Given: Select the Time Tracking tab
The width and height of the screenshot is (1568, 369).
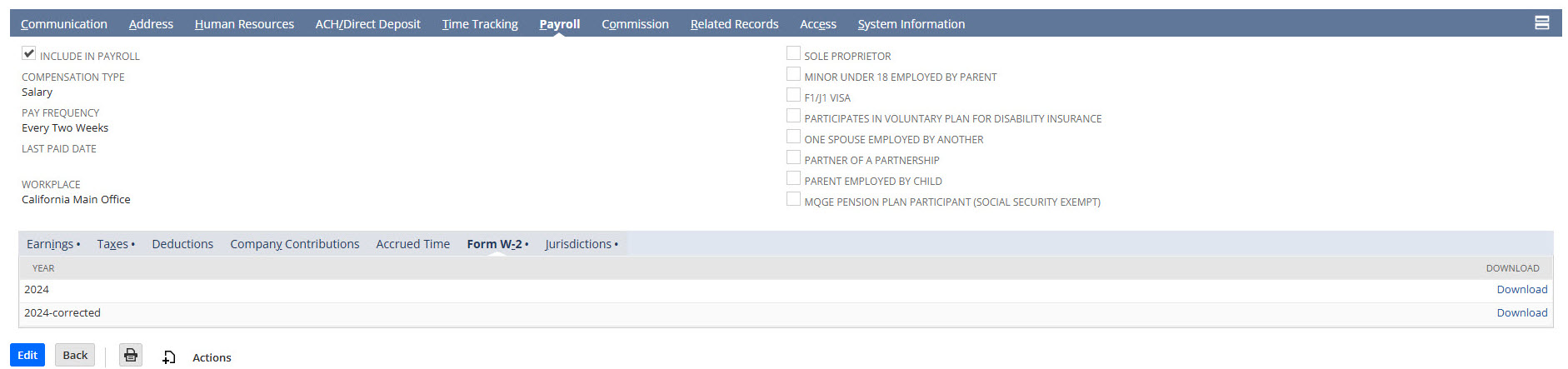Looking at the screenshot, I should 480,24.
